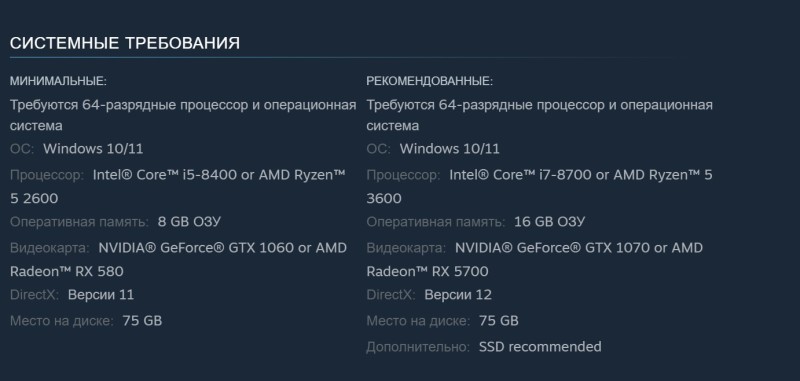Click minimum Оперативная память label
This screenshot has width=800, height=381.
coord(79,222)
